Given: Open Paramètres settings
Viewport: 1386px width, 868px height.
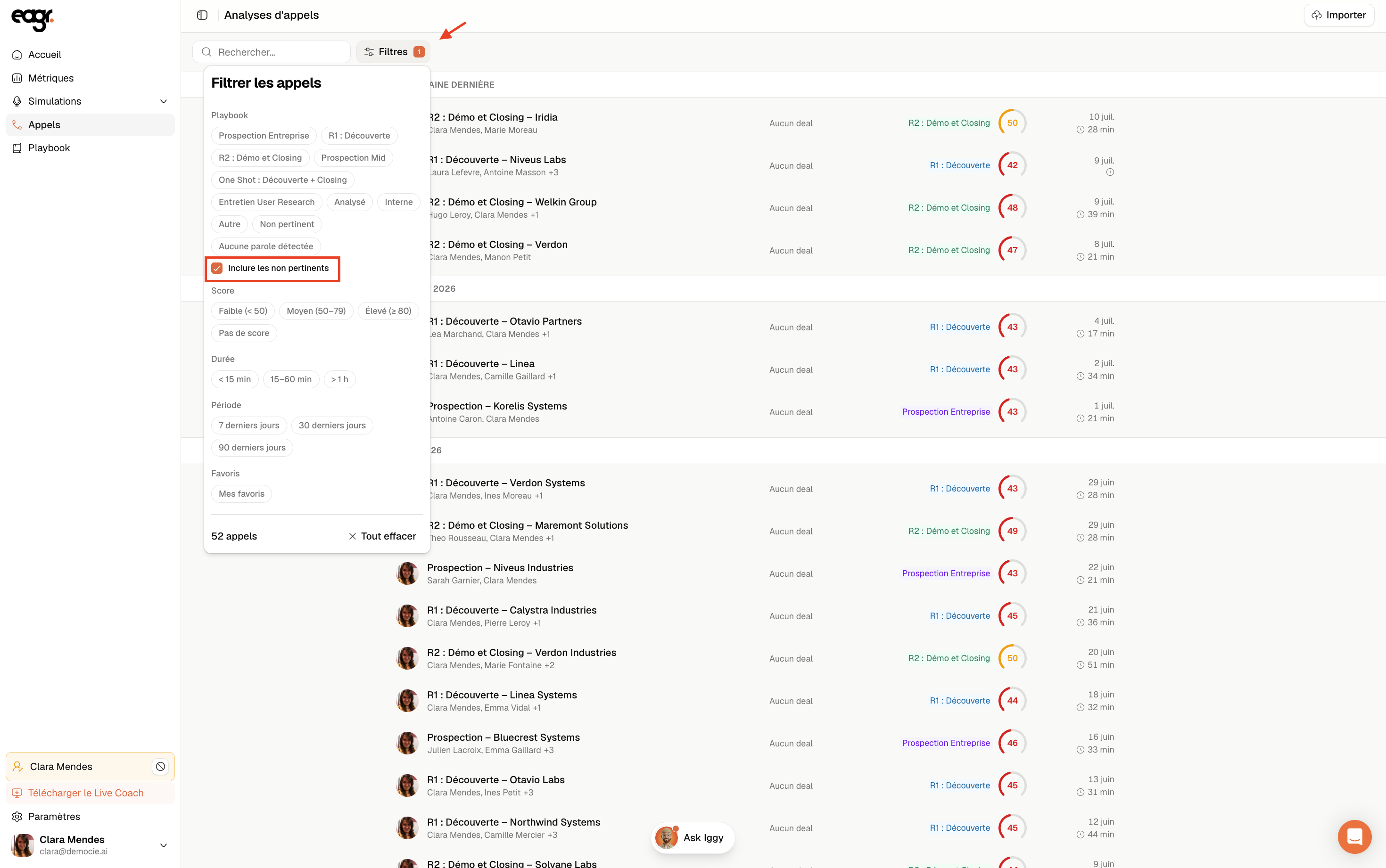Looking at the screenshot, I should click(x=90, y=816).
